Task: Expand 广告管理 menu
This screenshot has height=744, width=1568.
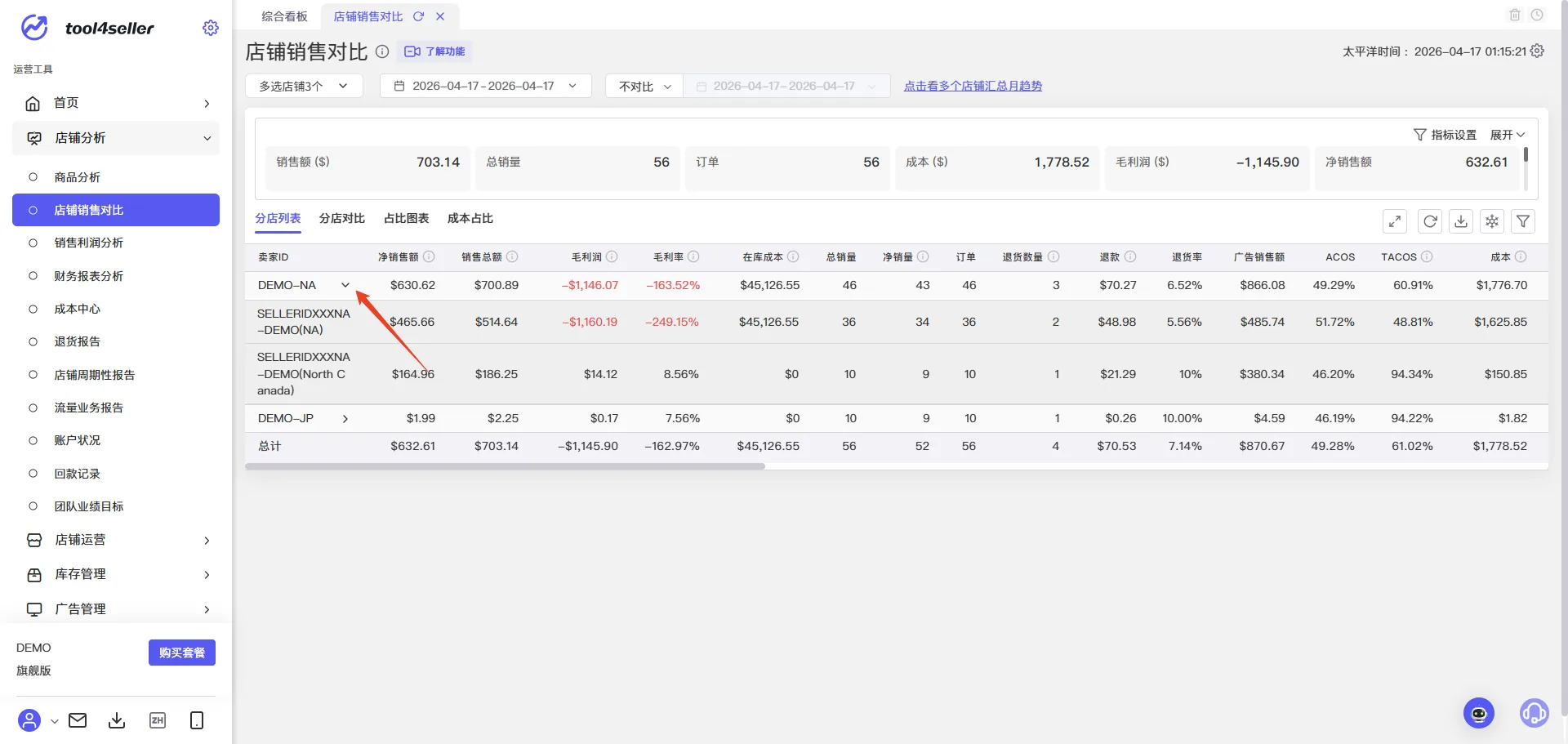Action: 116,609
